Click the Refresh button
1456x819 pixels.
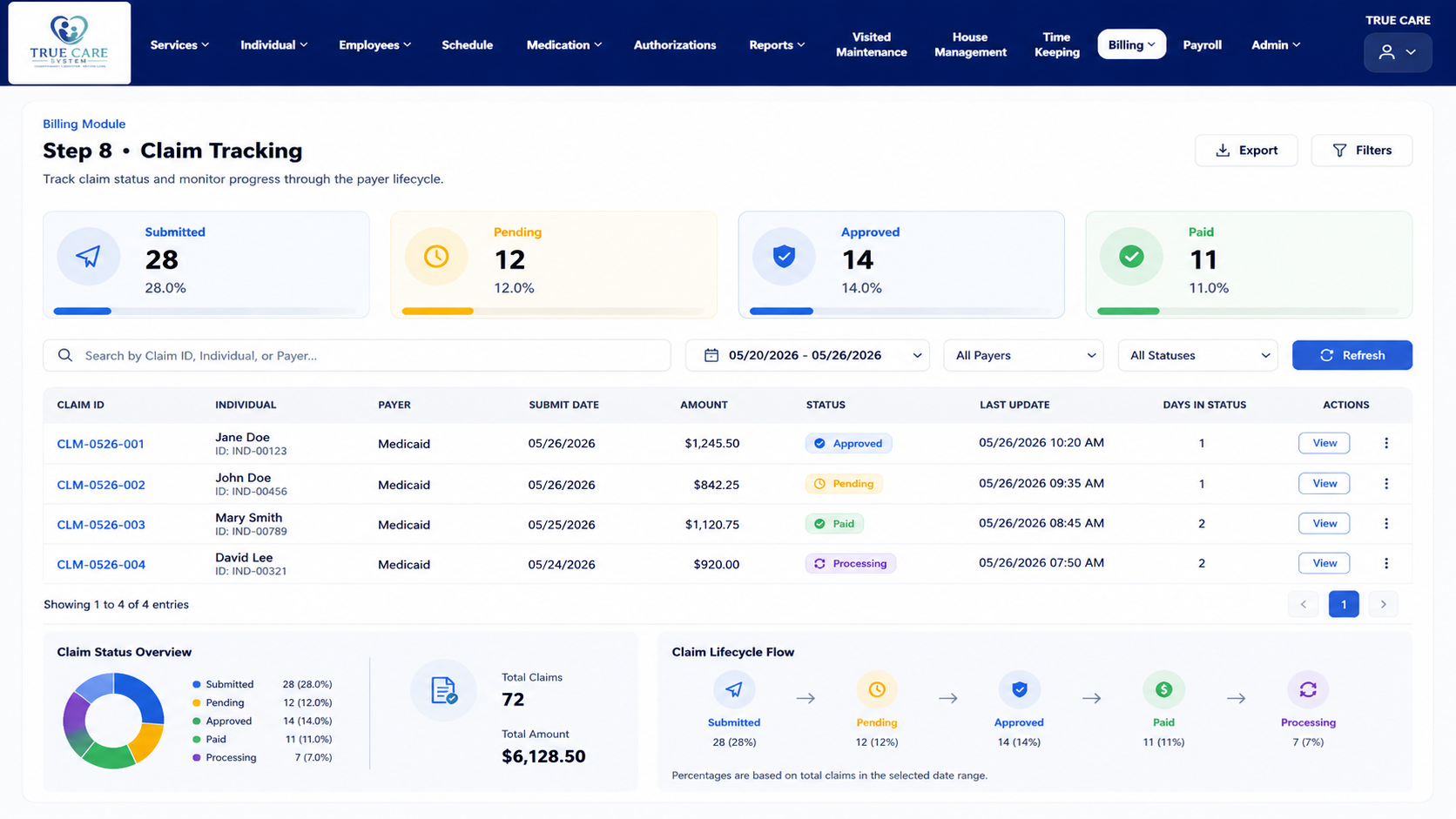coord(1352,355)
